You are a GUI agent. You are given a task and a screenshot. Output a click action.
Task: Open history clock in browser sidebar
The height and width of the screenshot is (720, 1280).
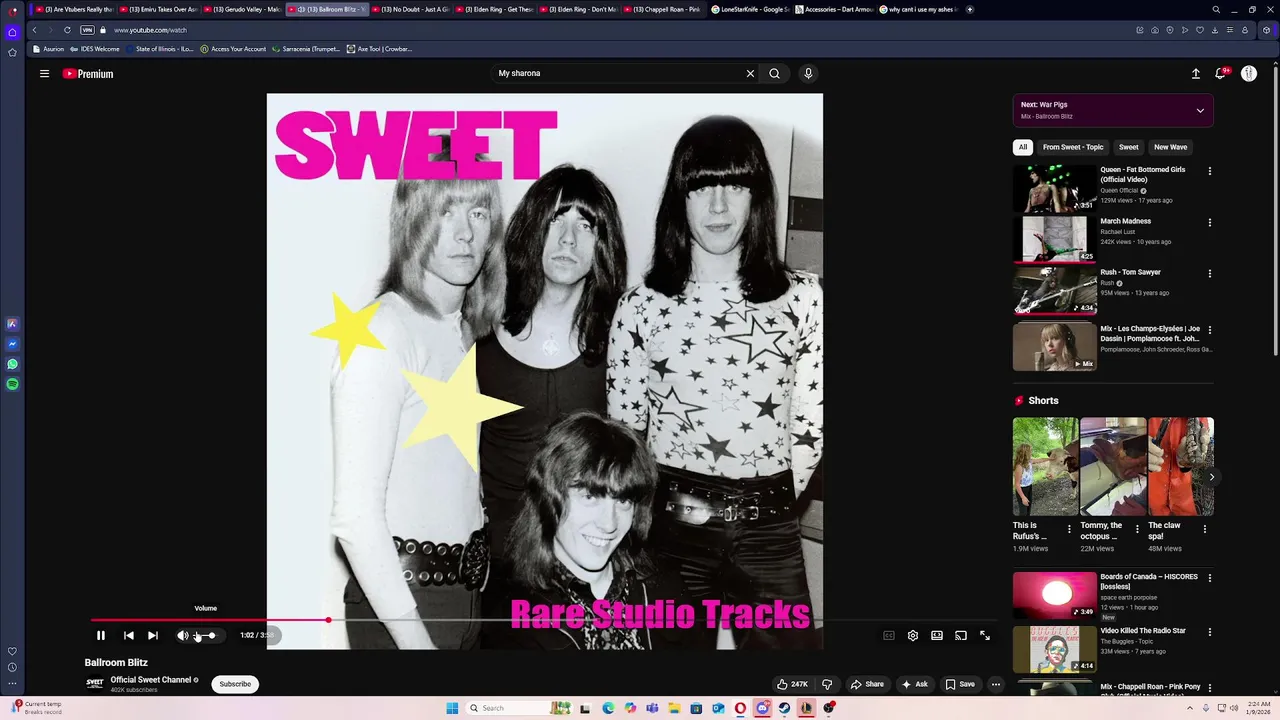click(x=12, y=667)
